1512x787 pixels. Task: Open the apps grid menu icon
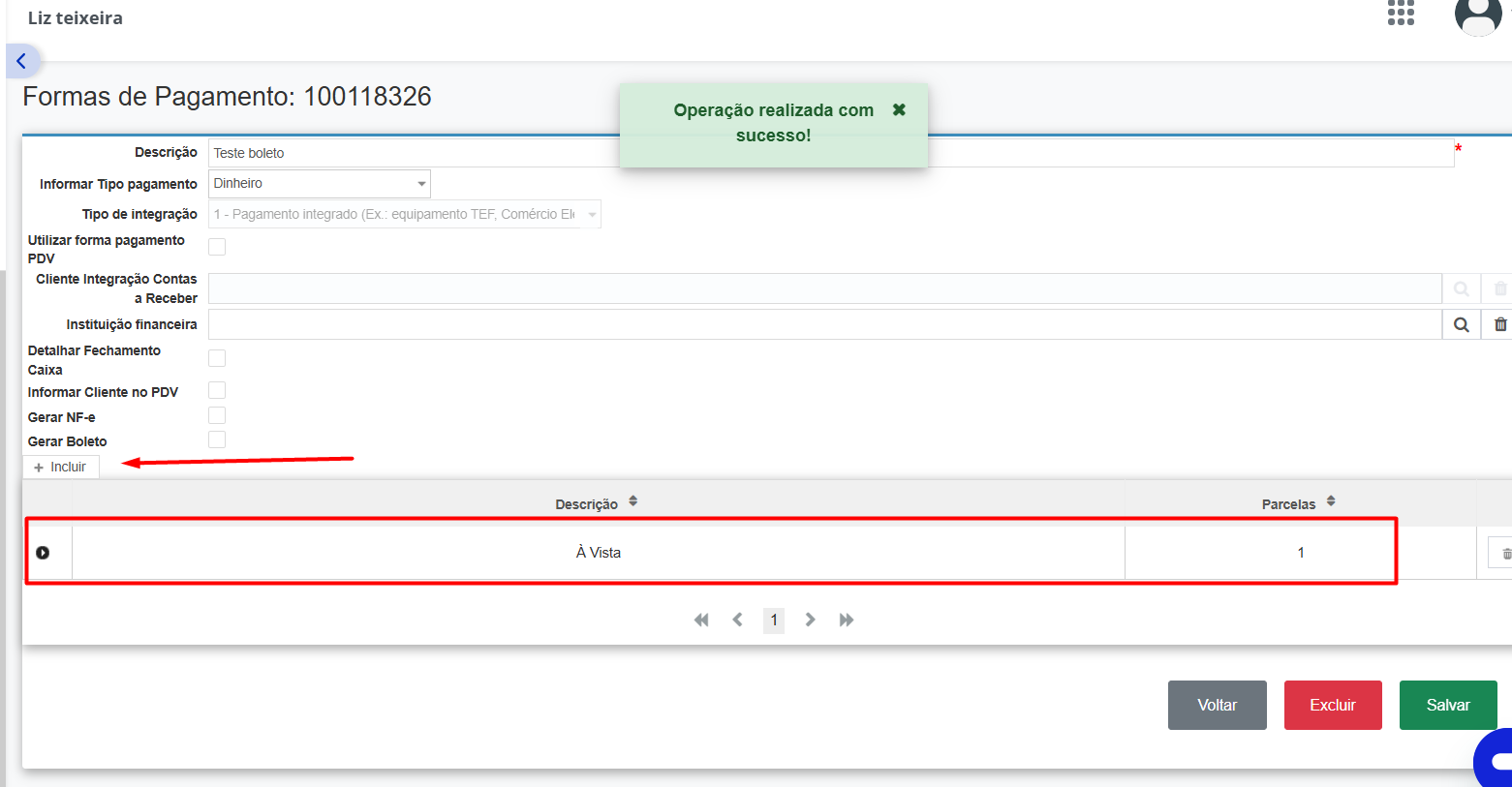click(1401, 12)
